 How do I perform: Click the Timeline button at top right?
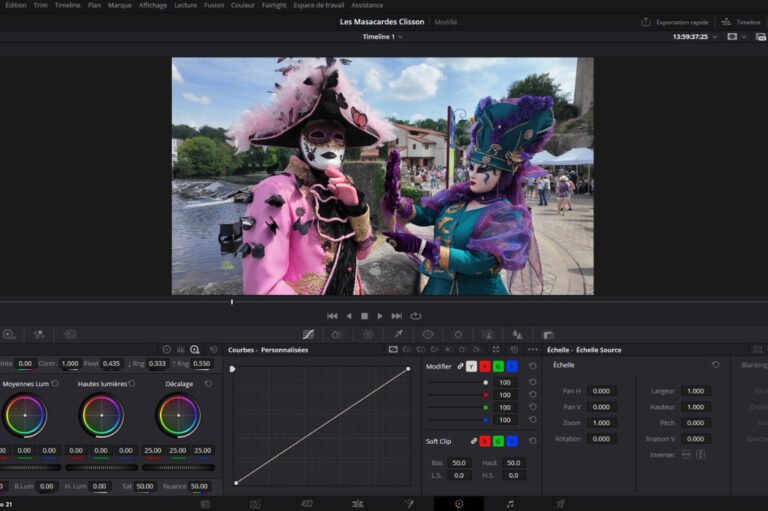742,22
